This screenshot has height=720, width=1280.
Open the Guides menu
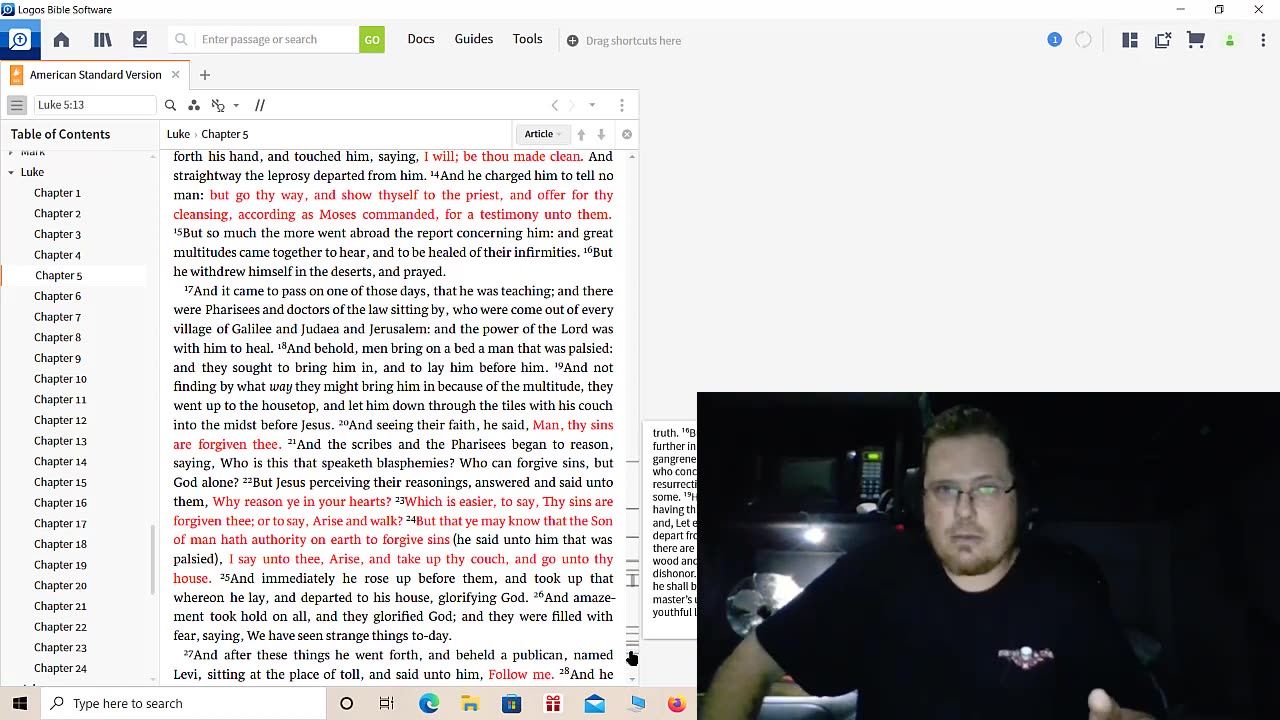point(474,39)
